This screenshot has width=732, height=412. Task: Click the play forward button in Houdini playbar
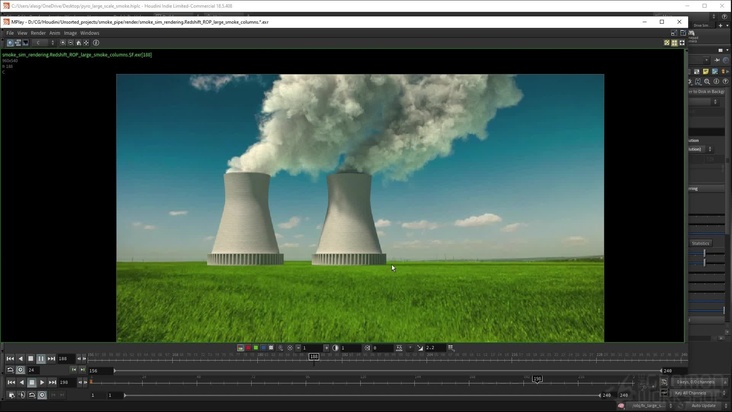(42, 383)
